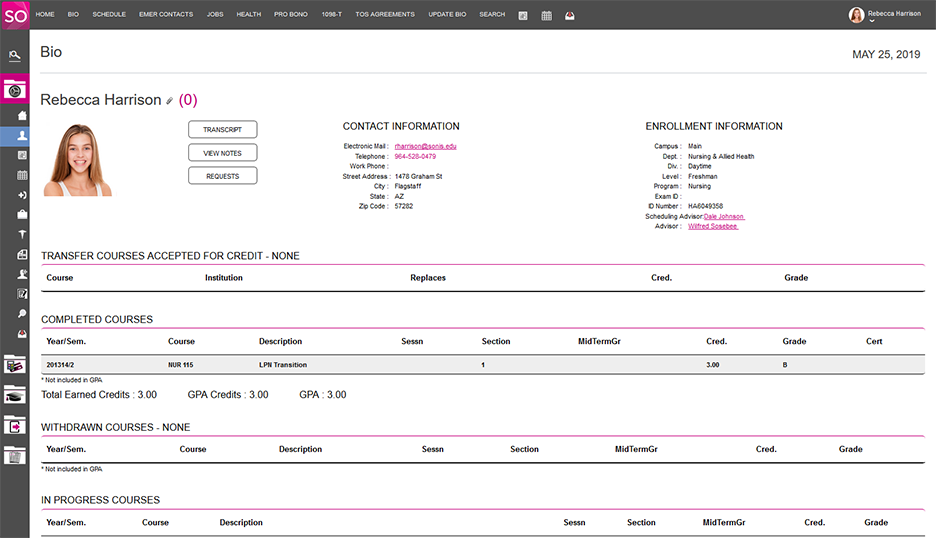Click the Transcript button
The height and width of the screenshot is (538, 936).
click(x=222, y=130)
